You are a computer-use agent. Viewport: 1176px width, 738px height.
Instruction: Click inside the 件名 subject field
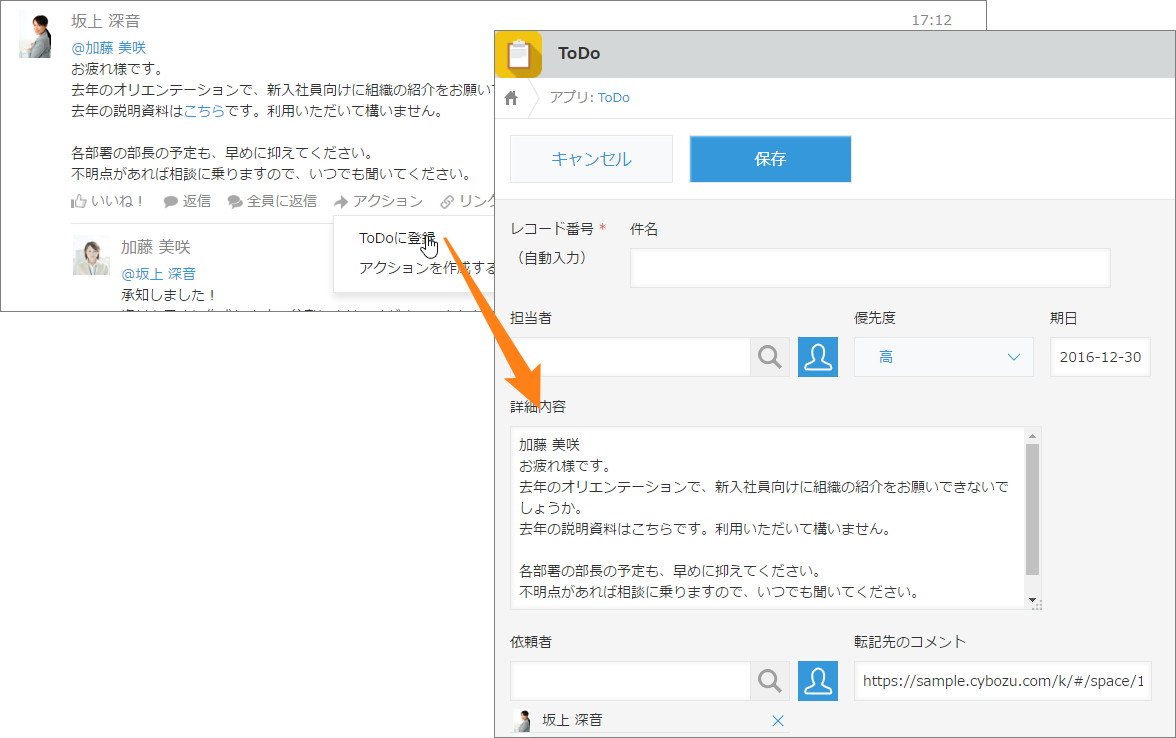pyautogui.click(x=868, y=267)
